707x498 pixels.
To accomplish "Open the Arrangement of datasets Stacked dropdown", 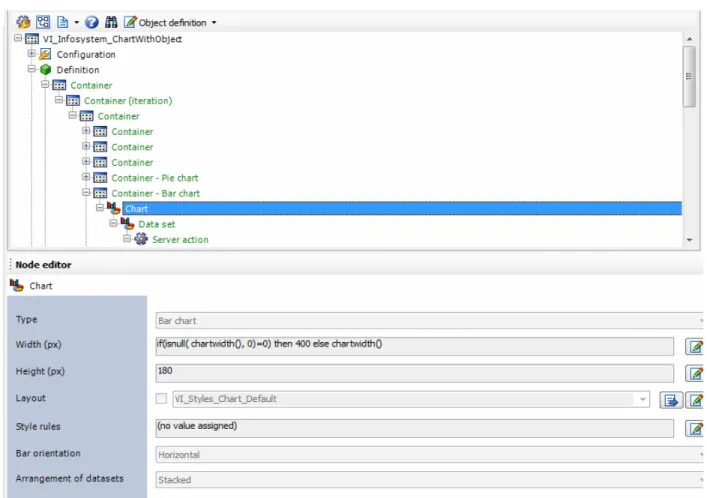I will 429,480.
